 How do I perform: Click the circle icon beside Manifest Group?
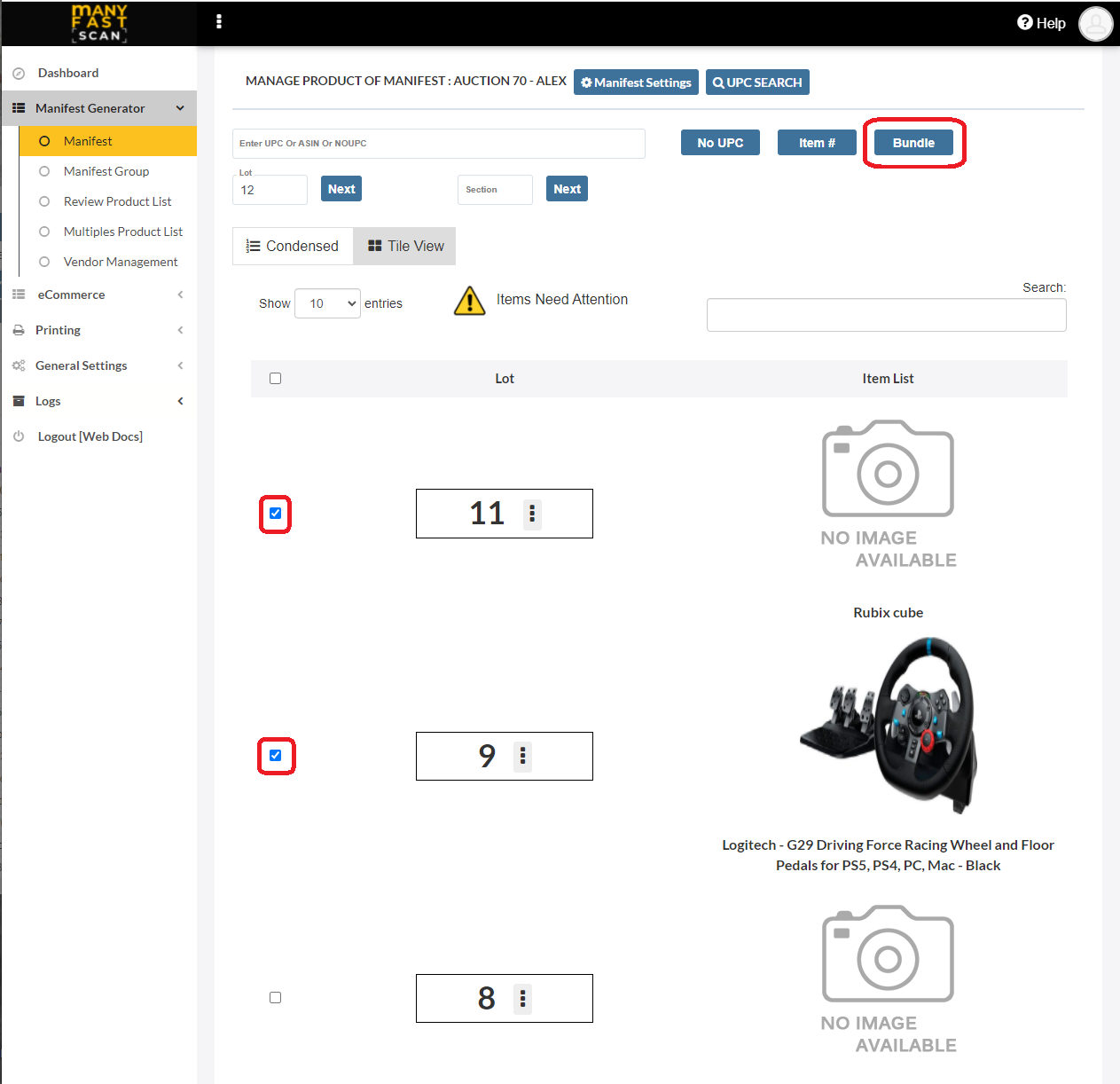tap(44, 171)
